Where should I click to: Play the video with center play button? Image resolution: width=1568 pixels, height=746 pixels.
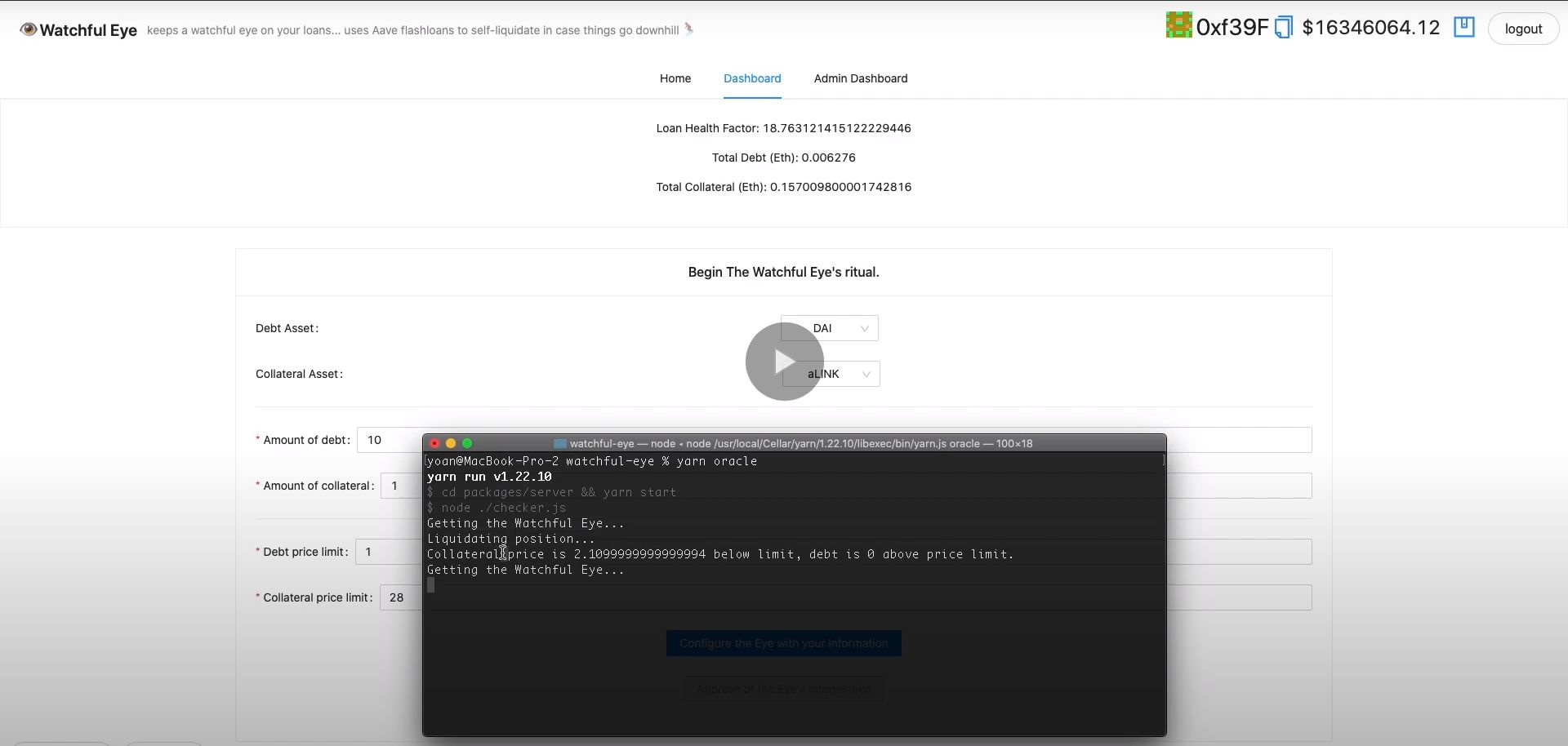click(784, 362)
